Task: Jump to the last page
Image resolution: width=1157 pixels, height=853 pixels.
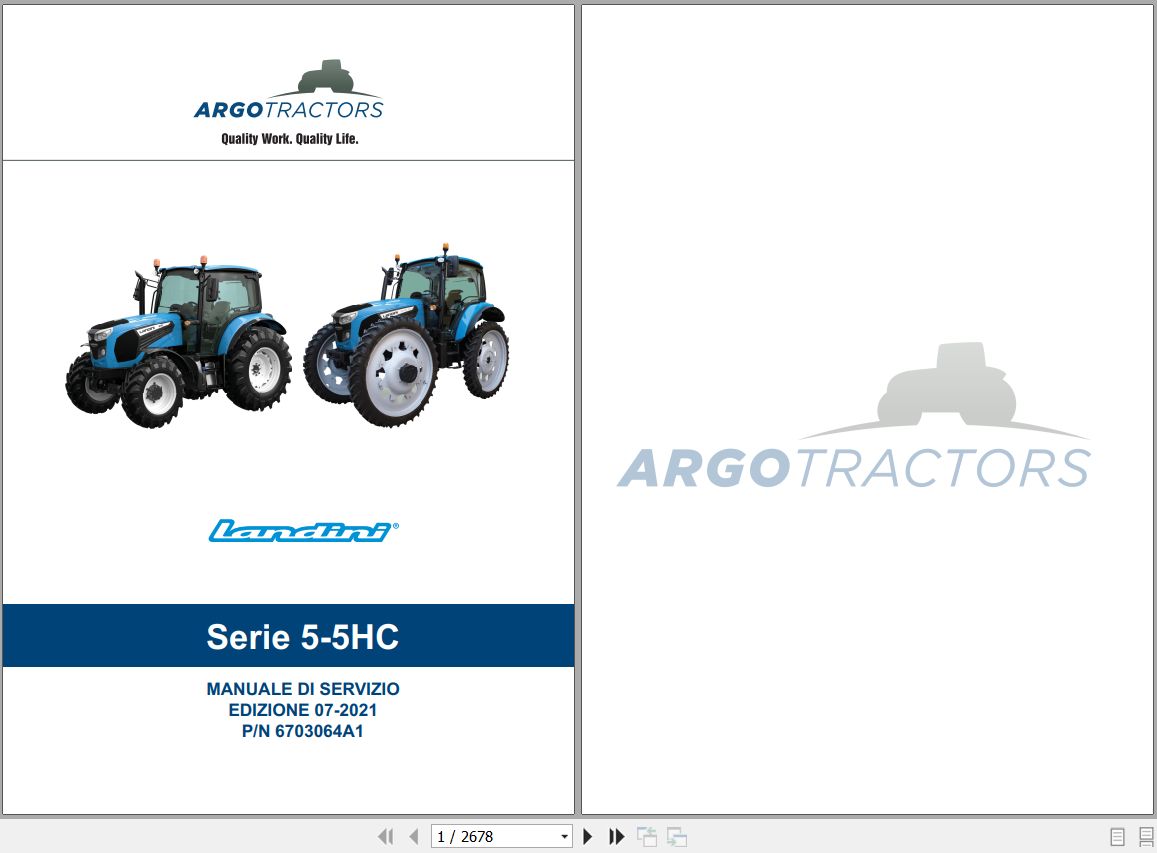Action: [617, 837]
